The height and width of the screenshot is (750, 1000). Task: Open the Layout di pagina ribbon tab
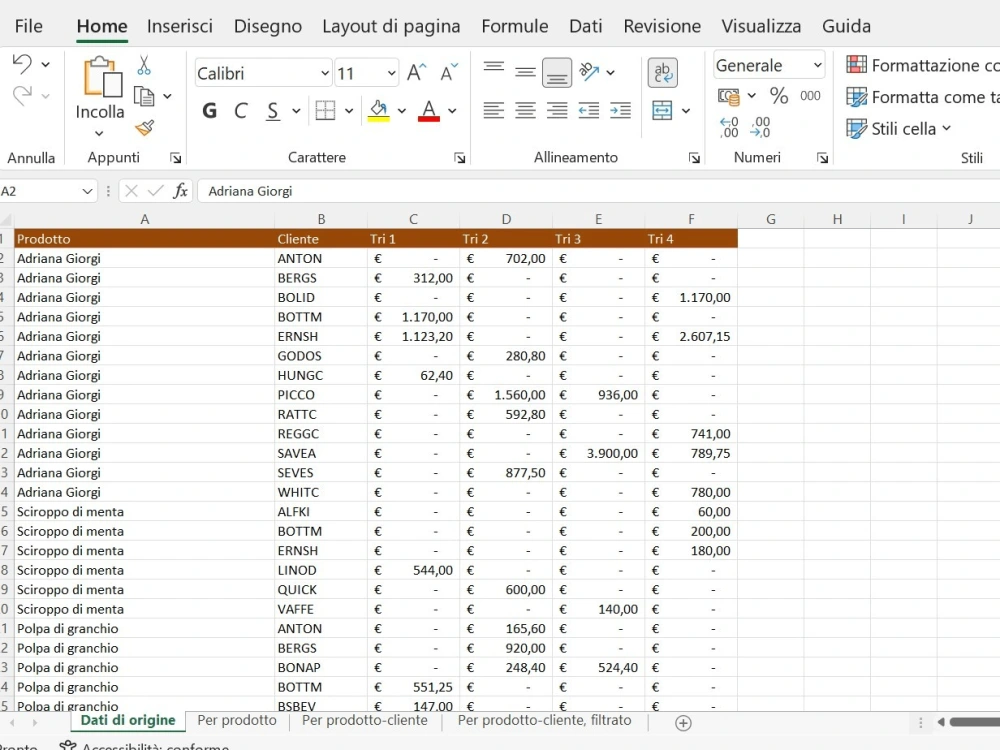click(391, 26)
